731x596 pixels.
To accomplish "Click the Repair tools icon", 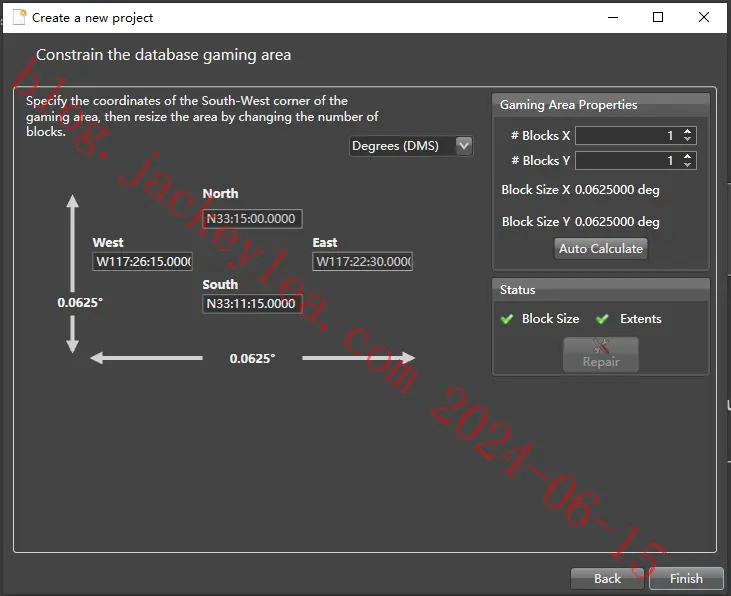I will tap(600, 346).
